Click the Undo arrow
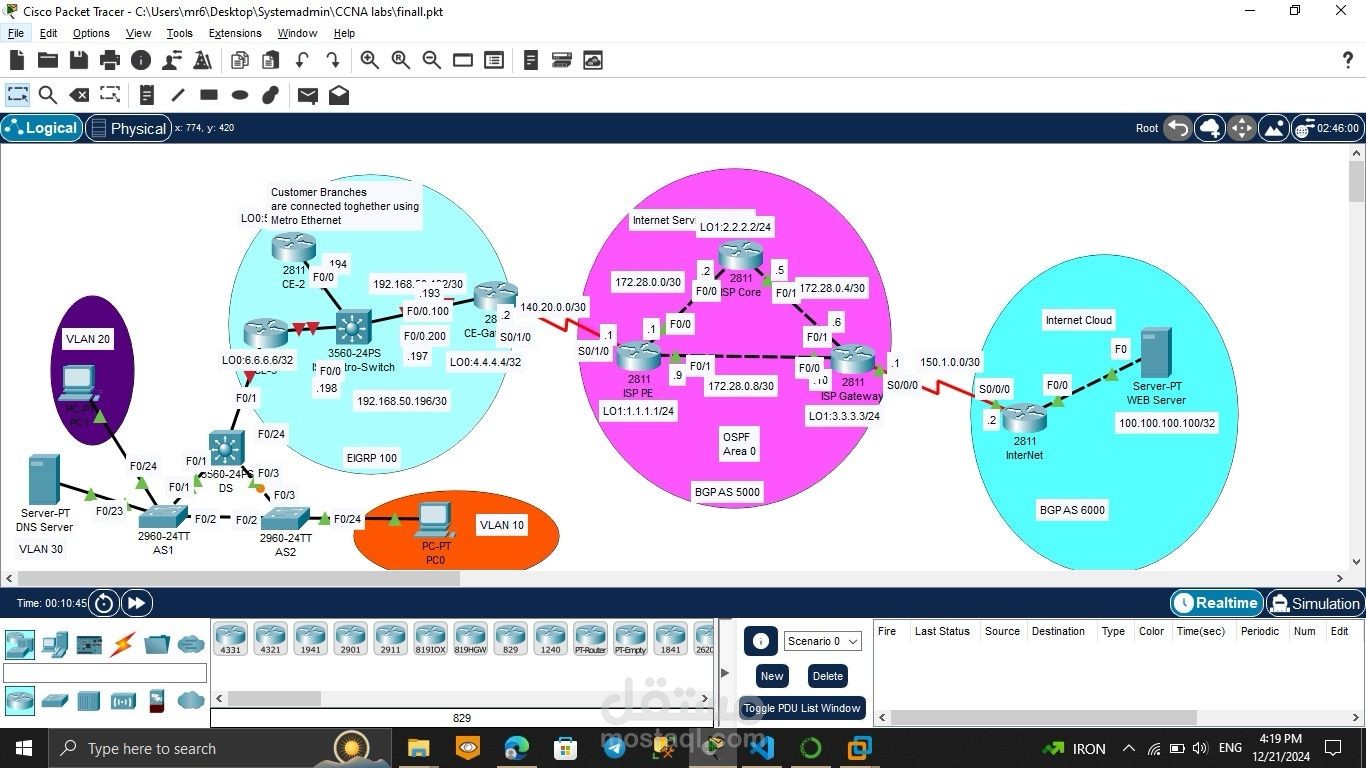 pyautogui.click(x=301, y=60)
